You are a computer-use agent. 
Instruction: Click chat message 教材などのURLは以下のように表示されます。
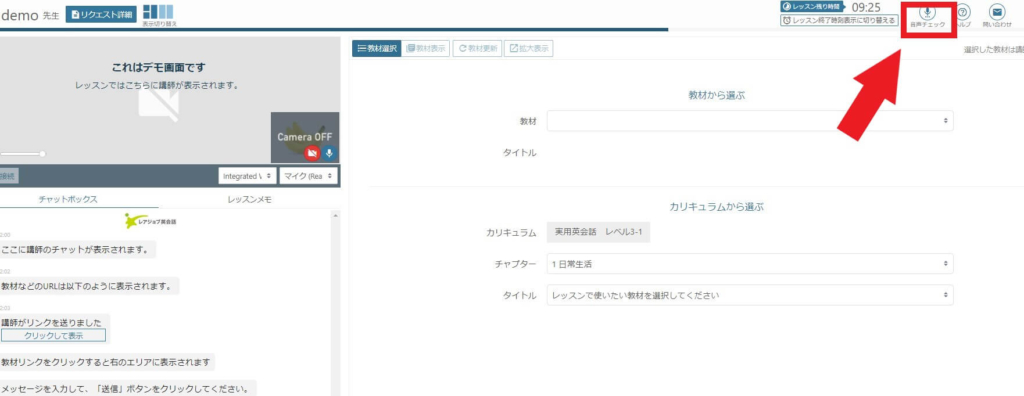(x=89, y=286)
